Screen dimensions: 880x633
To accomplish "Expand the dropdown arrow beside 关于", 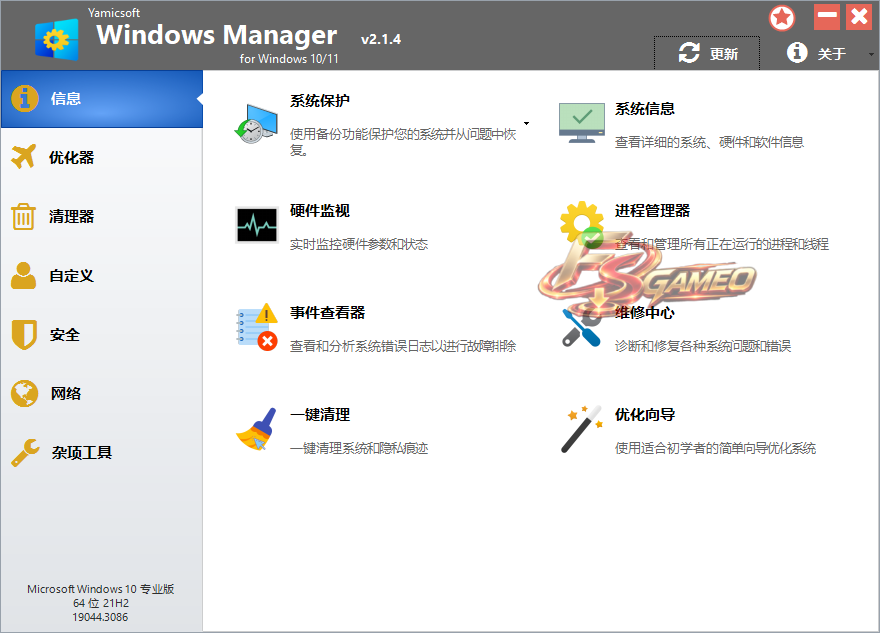I will 871,54.
